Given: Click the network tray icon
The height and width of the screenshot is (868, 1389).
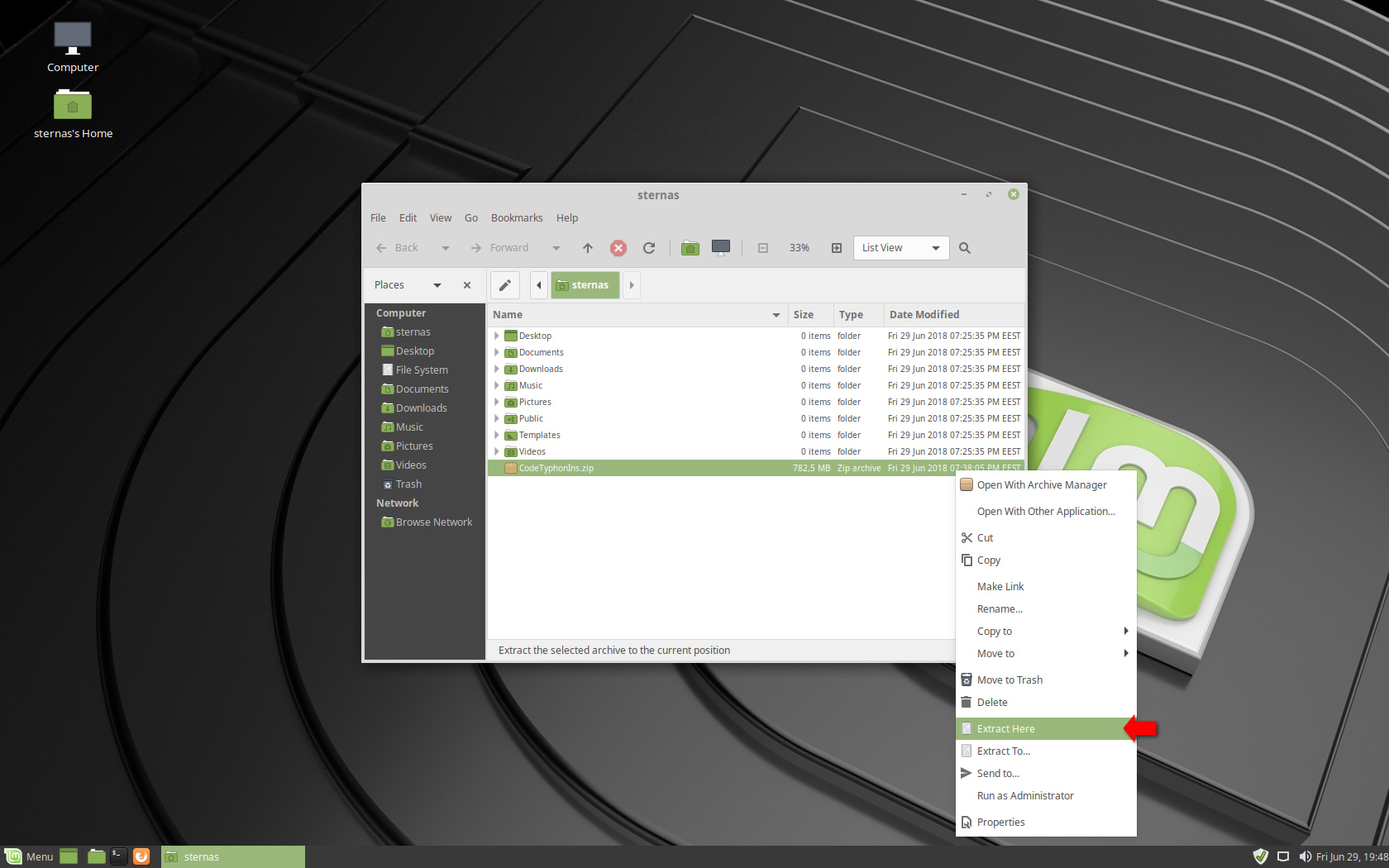Looking at the screenshot, I should (1283, 856).
